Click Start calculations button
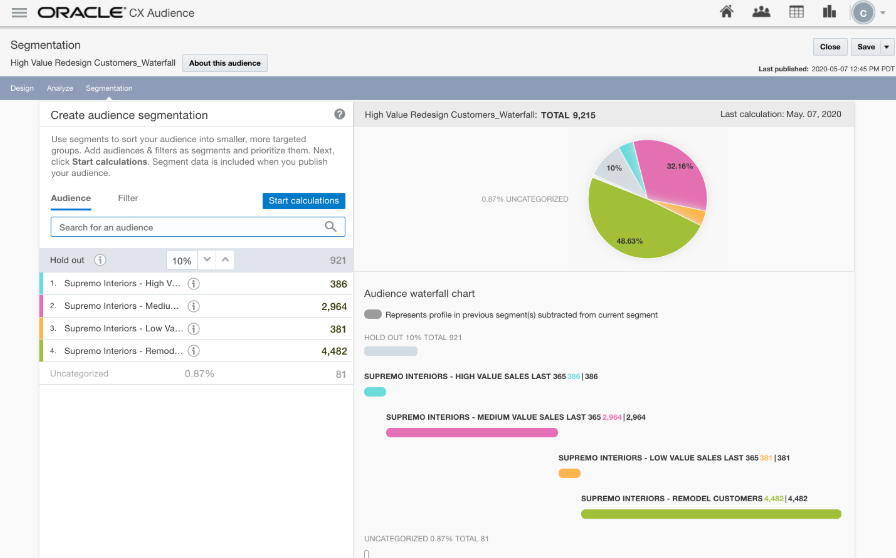This screenshot has width=896, height=558. [x=303, y=201]
